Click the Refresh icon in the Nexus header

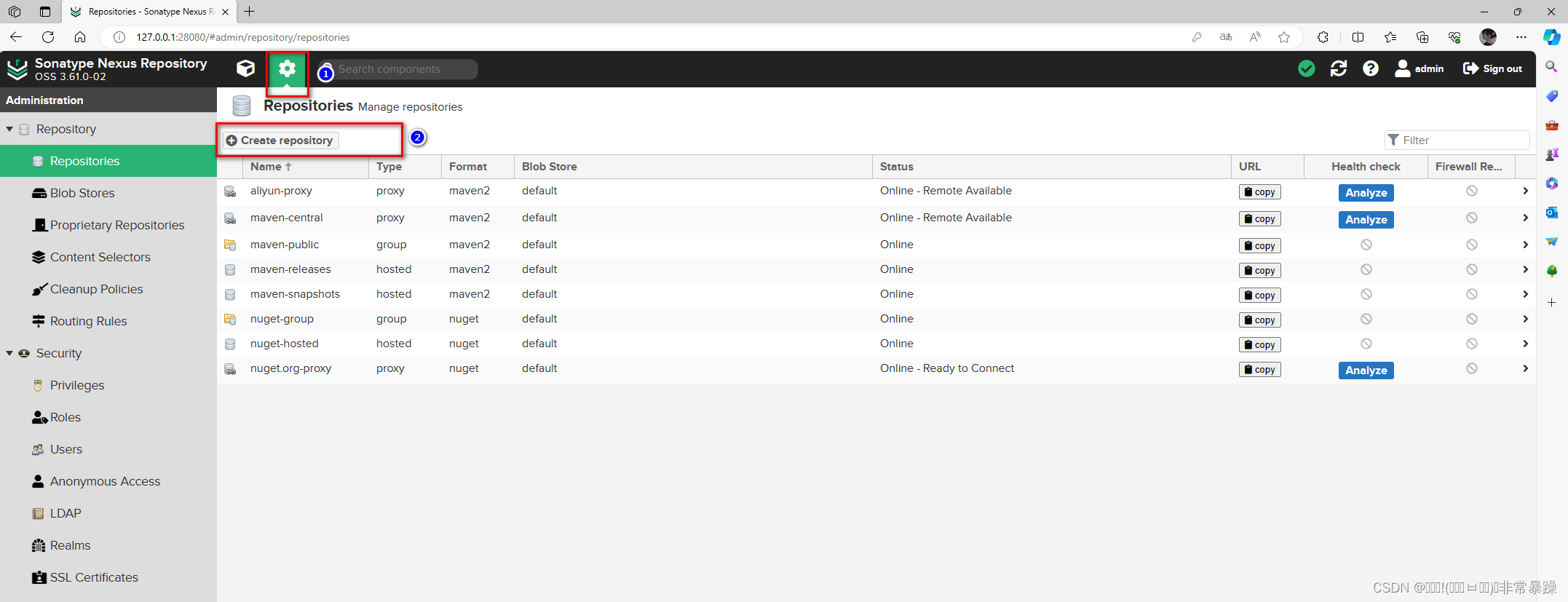[x=1339, y=68]
